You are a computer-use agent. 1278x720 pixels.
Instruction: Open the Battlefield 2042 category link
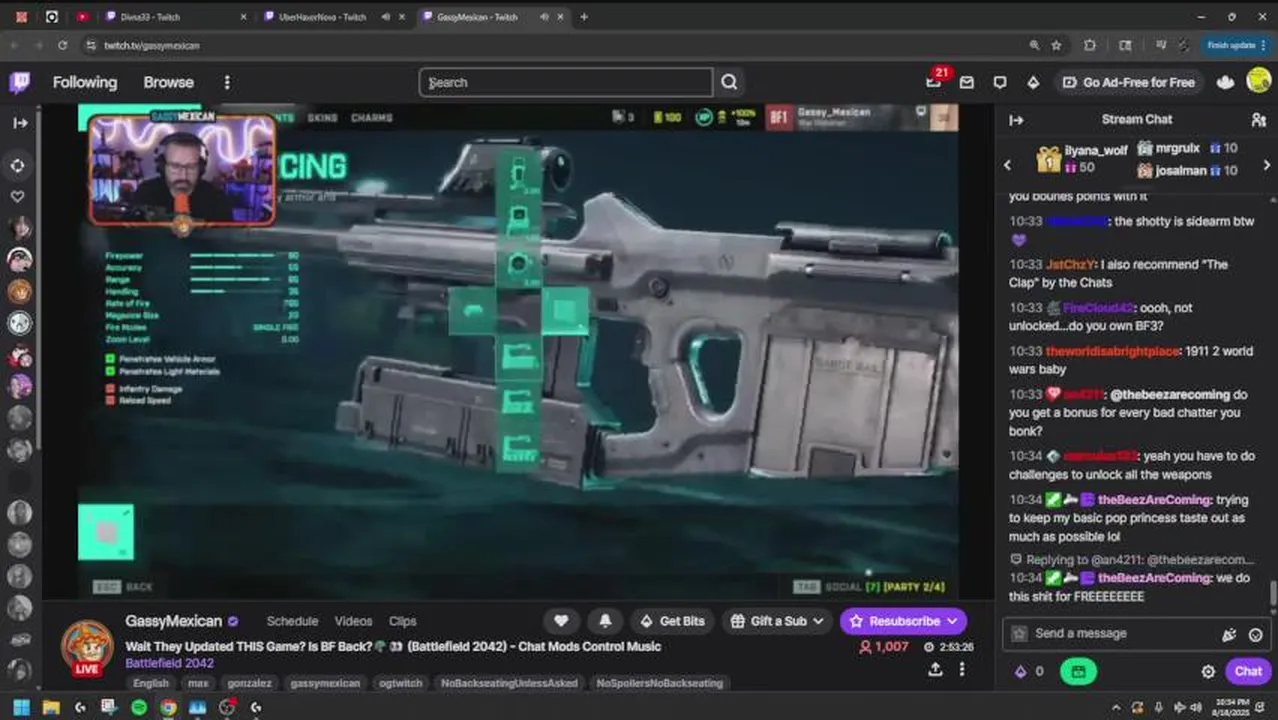click(169, 663)
